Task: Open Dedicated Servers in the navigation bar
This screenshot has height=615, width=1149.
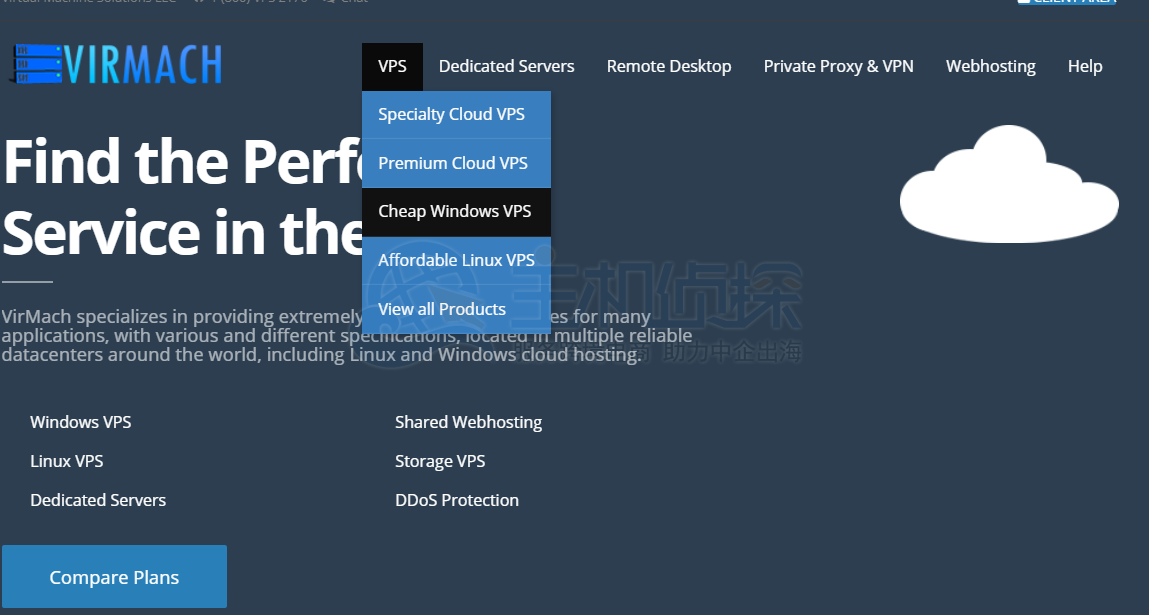Action: coord(506,67)
